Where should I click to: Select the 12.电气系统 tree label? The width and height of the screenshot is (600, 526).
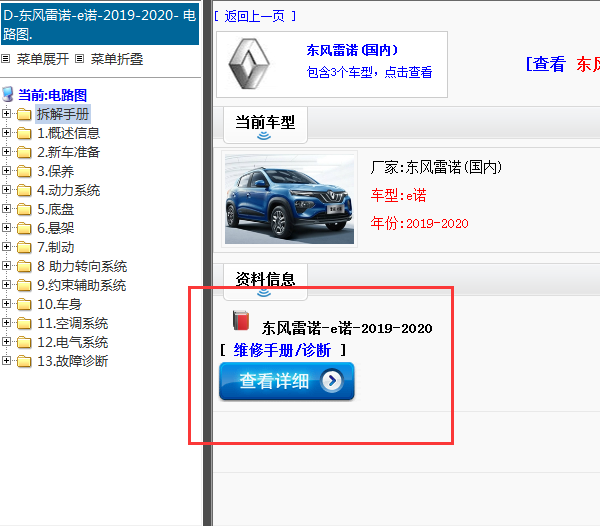click(x=73, y=342)
